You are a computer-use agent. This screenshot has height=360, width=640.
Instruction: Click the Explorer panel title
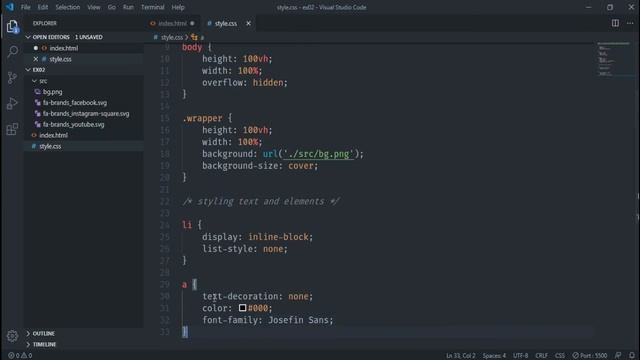[x=45, y=23]
